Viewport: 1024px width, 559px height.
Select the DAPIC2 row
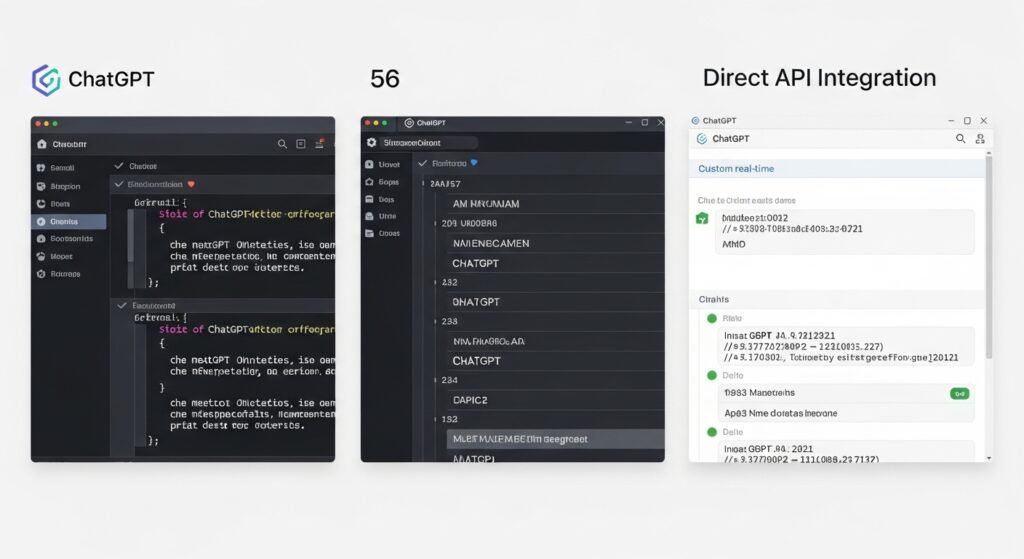click(555, 400)
